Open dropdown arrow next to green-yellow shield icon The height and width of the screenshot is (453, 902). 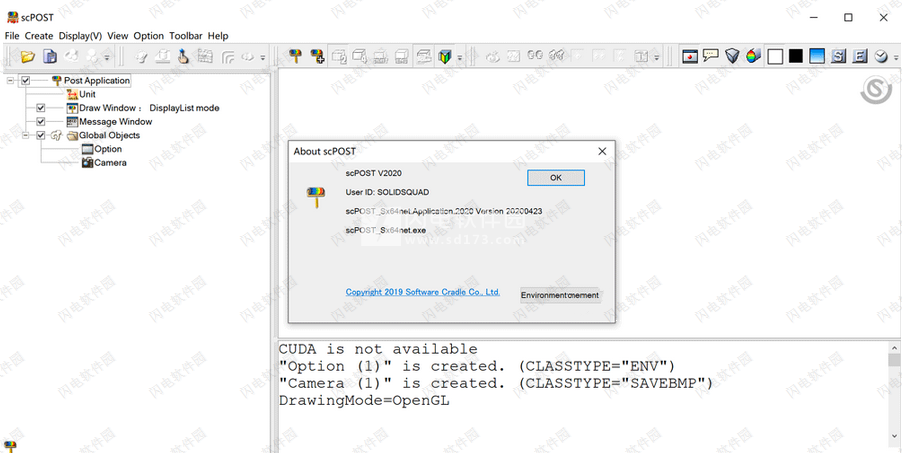[x=460, y=58]
